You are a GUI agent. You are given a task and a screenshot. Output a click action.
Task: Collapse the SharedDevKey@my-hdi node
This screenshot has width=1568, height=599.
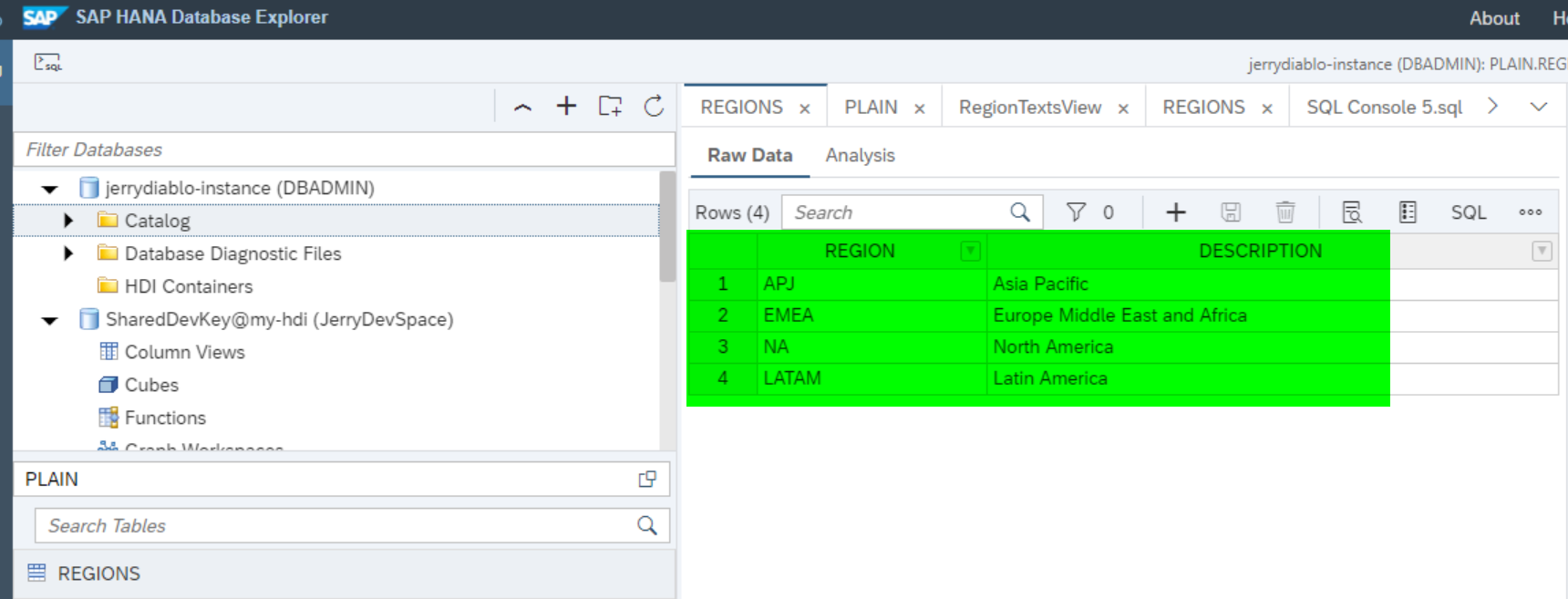[x=50, y=320]
